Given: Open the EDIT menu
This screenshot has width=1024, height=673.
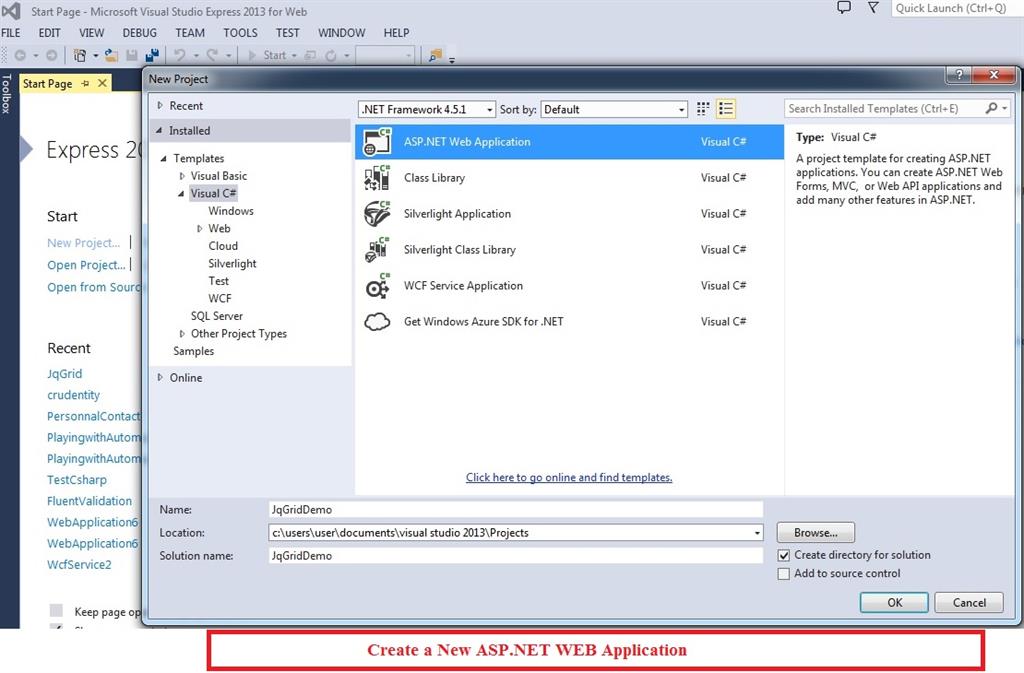Looking at the screenshot, I should [x=50, y=33].
